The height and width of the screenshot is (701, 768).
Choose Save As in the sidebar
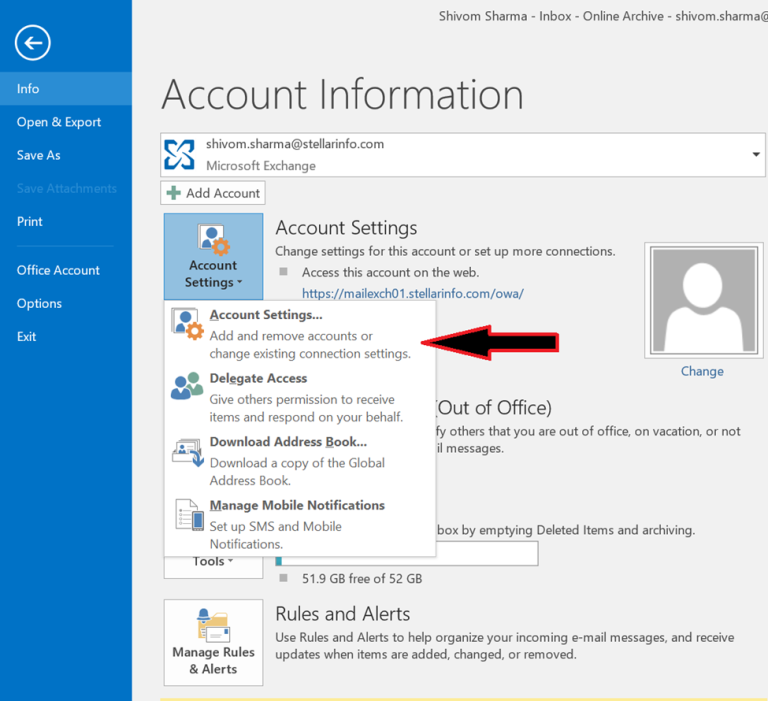66,155
